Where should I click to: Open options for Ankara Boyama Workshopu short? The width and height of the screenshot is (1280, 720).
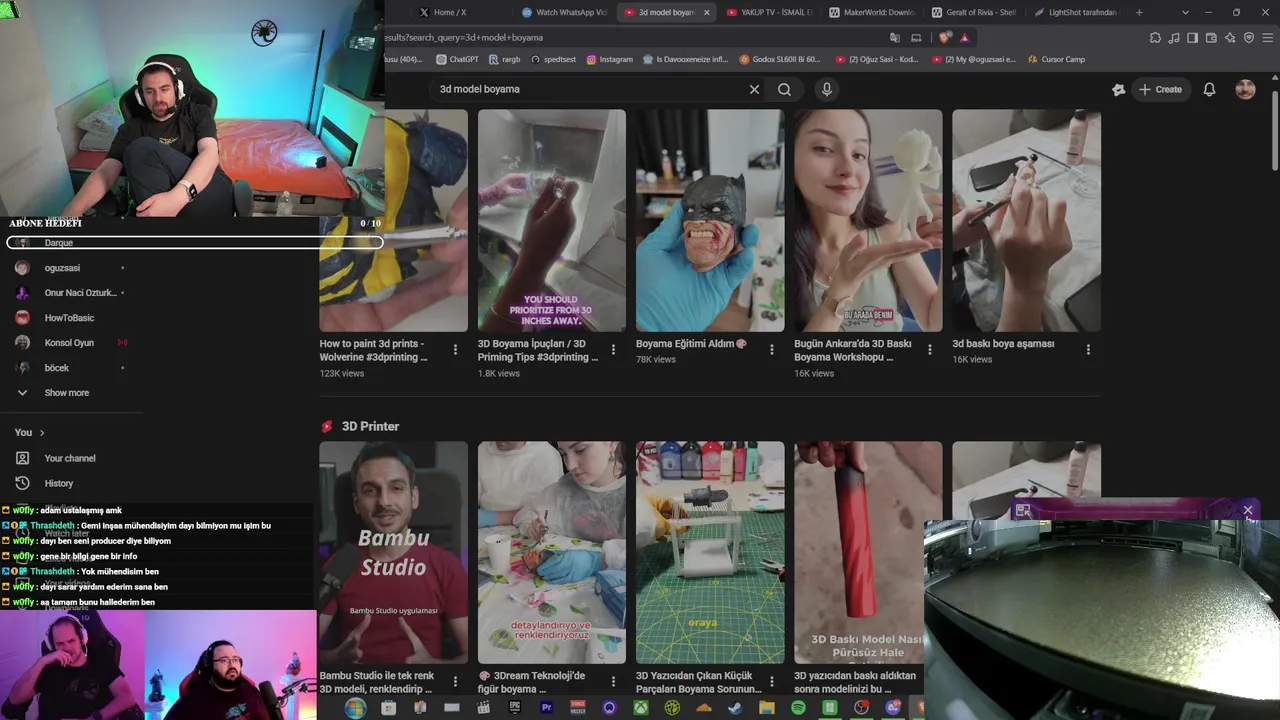pos(930,350)
